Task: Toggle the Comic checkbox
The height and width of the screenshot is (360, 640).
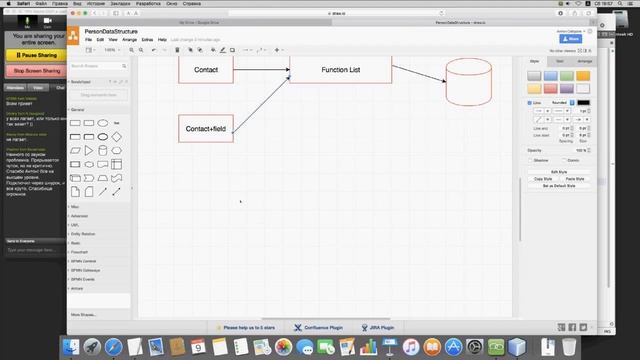Action: [564, 160]
